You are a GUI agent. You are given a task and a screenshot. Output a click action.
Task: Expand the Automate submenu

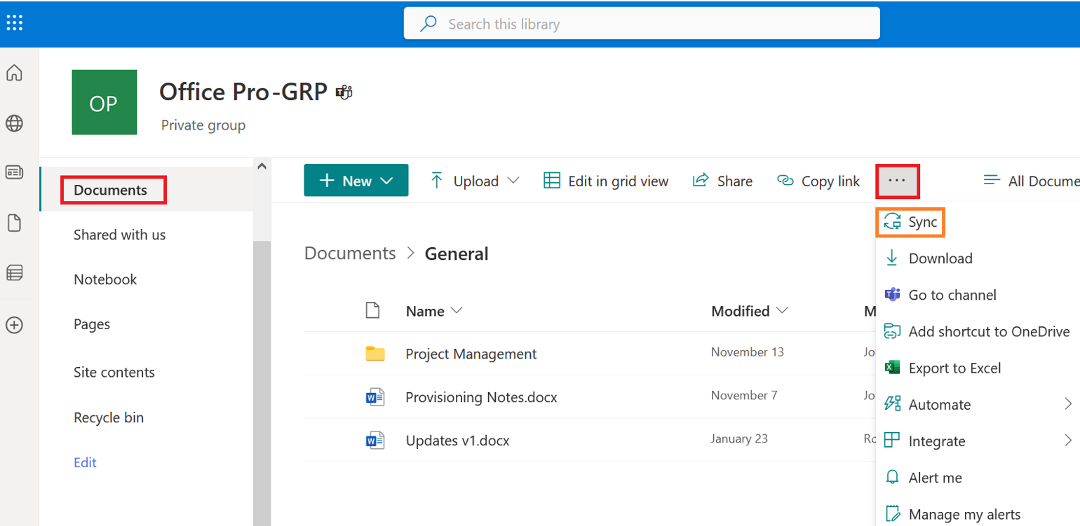(977, 405)
